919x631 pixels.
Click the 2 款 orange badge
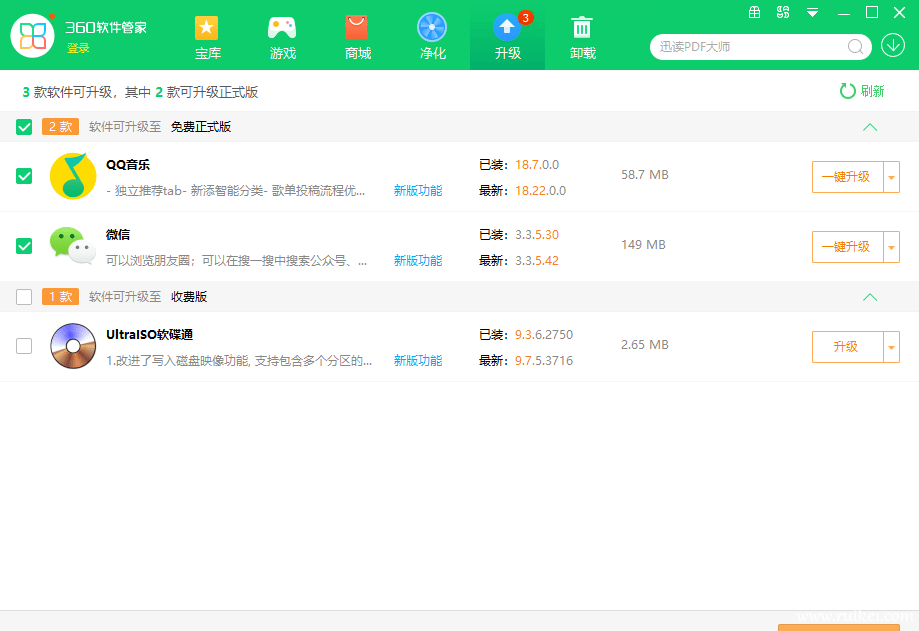point(60,127)
